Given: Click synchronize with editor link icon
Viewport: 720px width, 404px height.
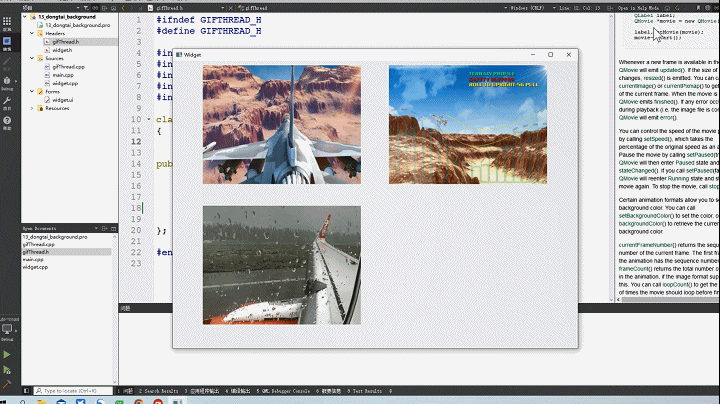Looking at the screenshot, I should point(95,8).
